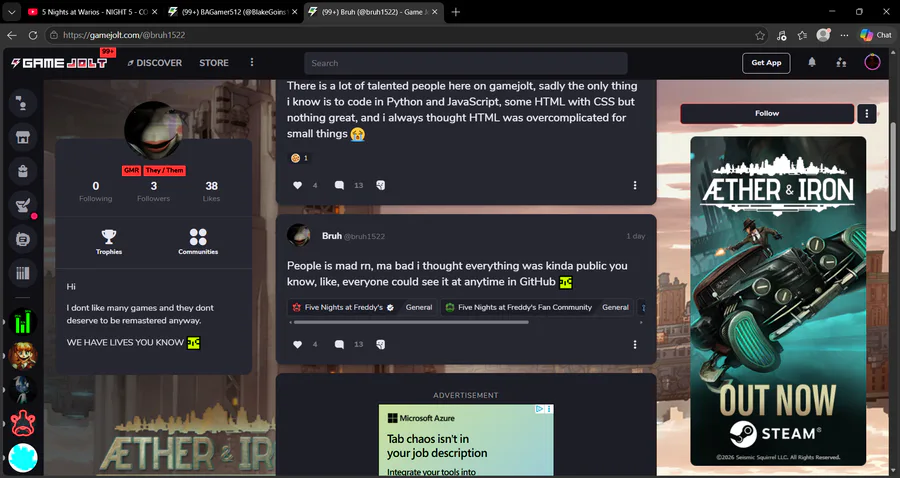Open the red creature community icon
The height and width of the screenshot is (478, 900).
[x=22, y=423]
